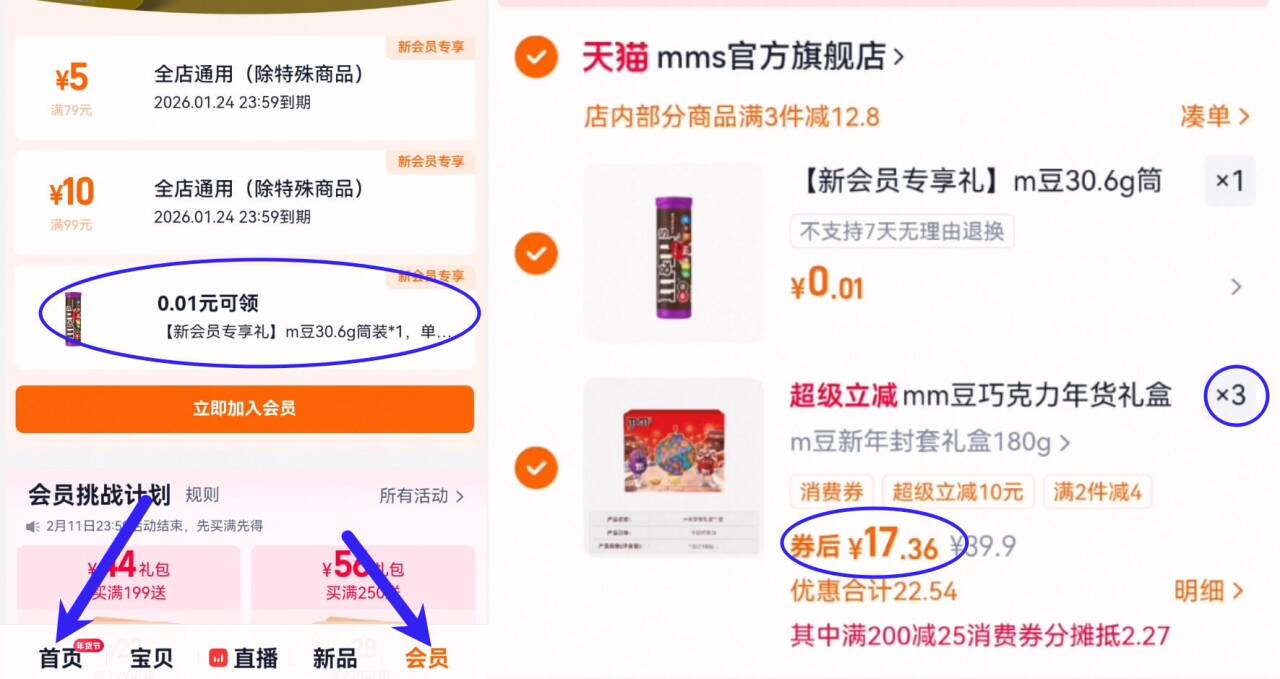Open the m豆新年封套礼盒180g spec selector
Viewport: 1280px width, 679px height.
point(931,442)
